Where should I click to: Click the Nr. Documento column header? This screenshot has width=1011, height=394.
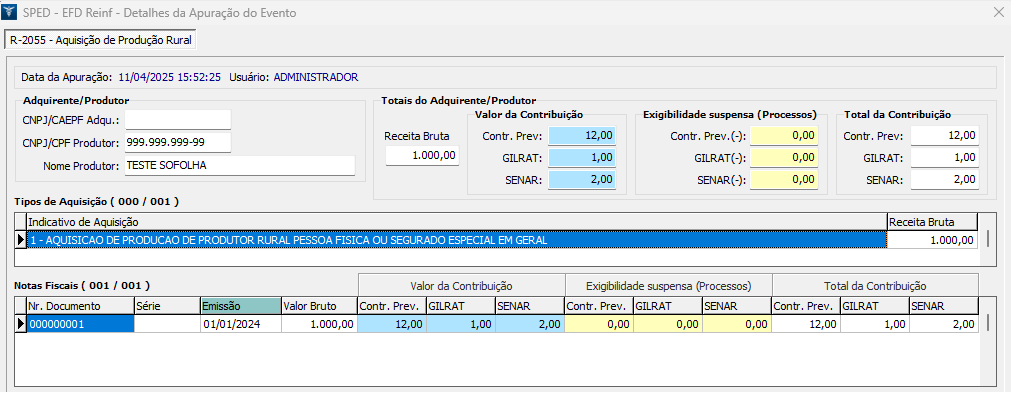81,306
